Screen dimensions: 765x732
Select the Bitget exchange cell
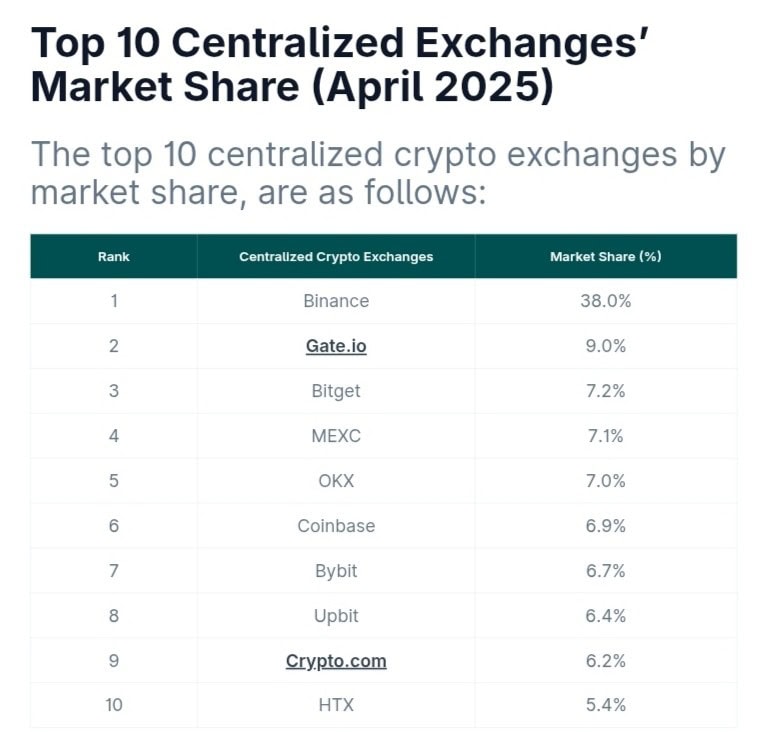(x=336, y=391)
